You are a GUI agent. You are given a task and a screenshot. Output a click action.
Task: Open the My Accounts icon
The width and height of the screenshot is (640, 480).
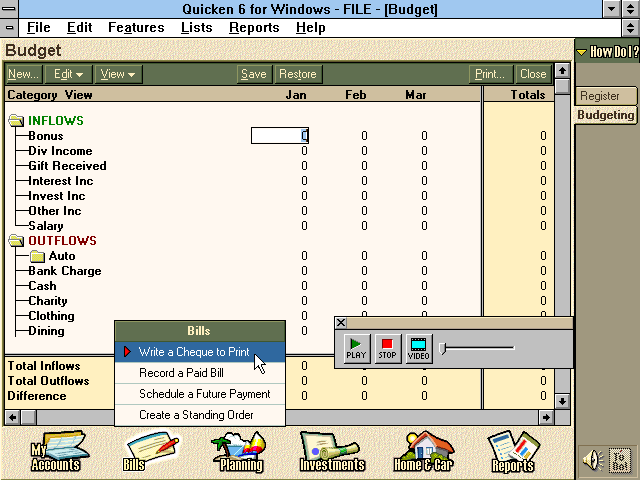pyautogui.click(x=58, y=452)
